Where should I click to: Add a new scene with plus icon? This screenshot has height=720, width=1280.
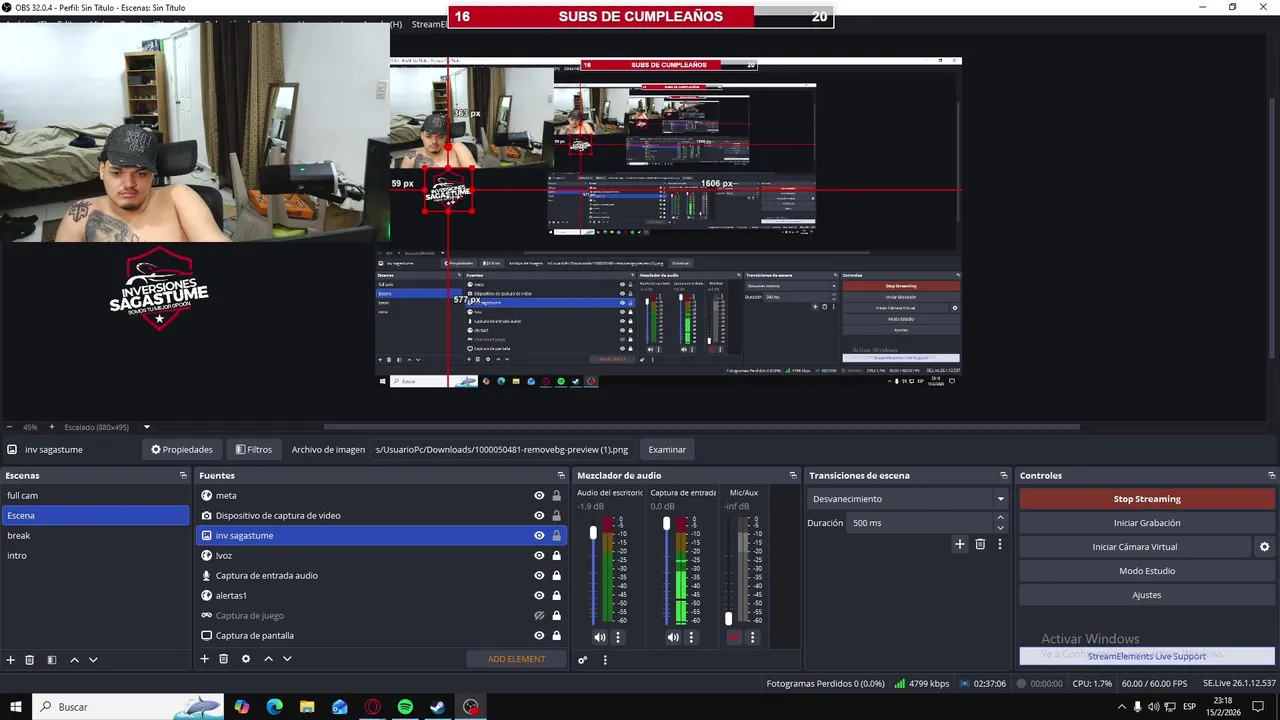click(x=11, y=660)
